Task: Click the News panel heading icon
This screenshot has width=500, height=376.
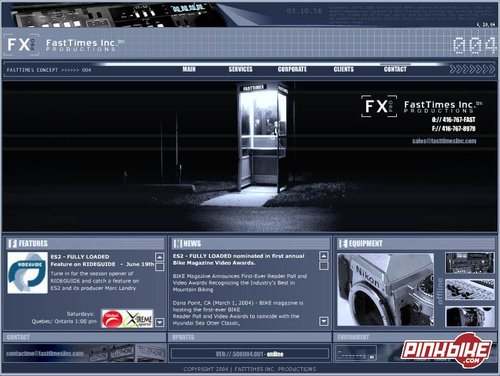Action: click(177, 243)
